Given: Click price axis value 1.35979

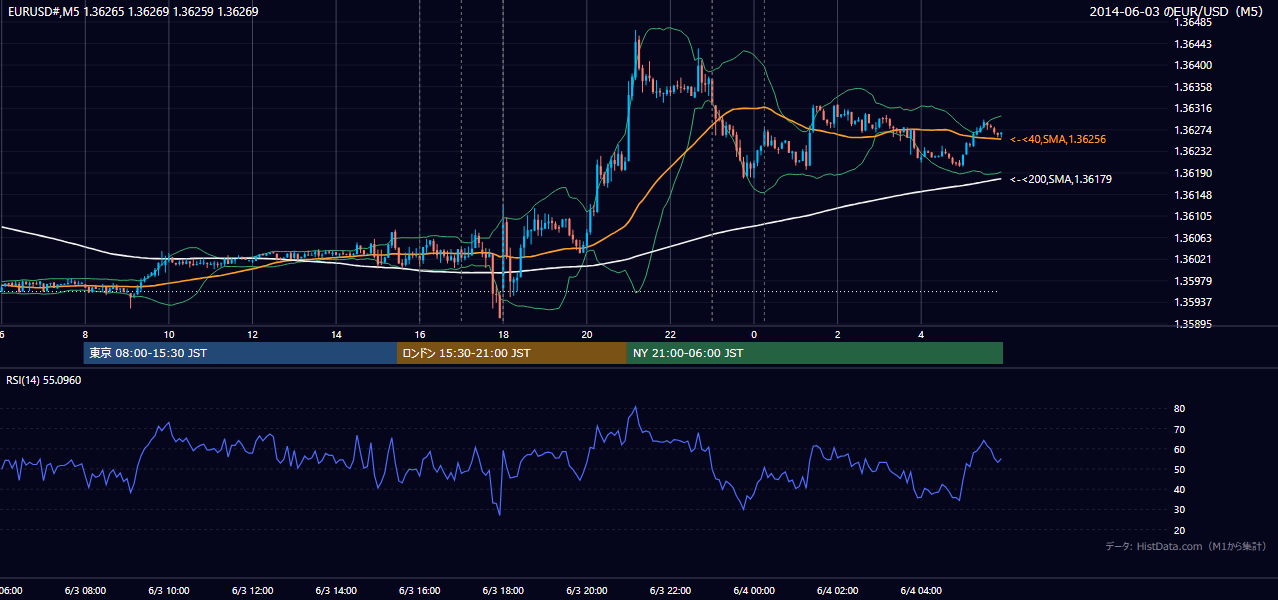Looking at the screenshot, I should tap(1194, 282).
